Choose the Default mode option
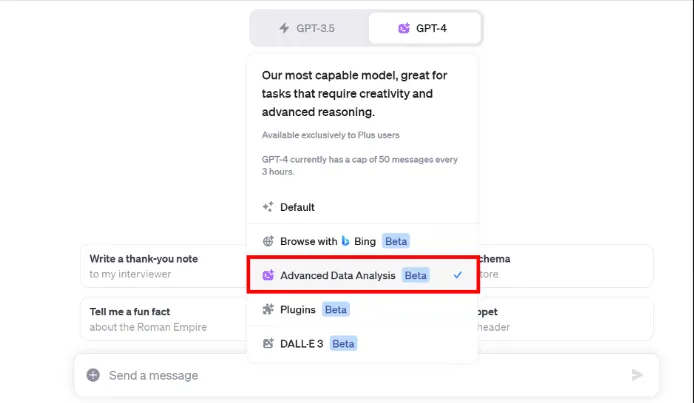This screenshot has height=403, width=694. click(362, 207)
